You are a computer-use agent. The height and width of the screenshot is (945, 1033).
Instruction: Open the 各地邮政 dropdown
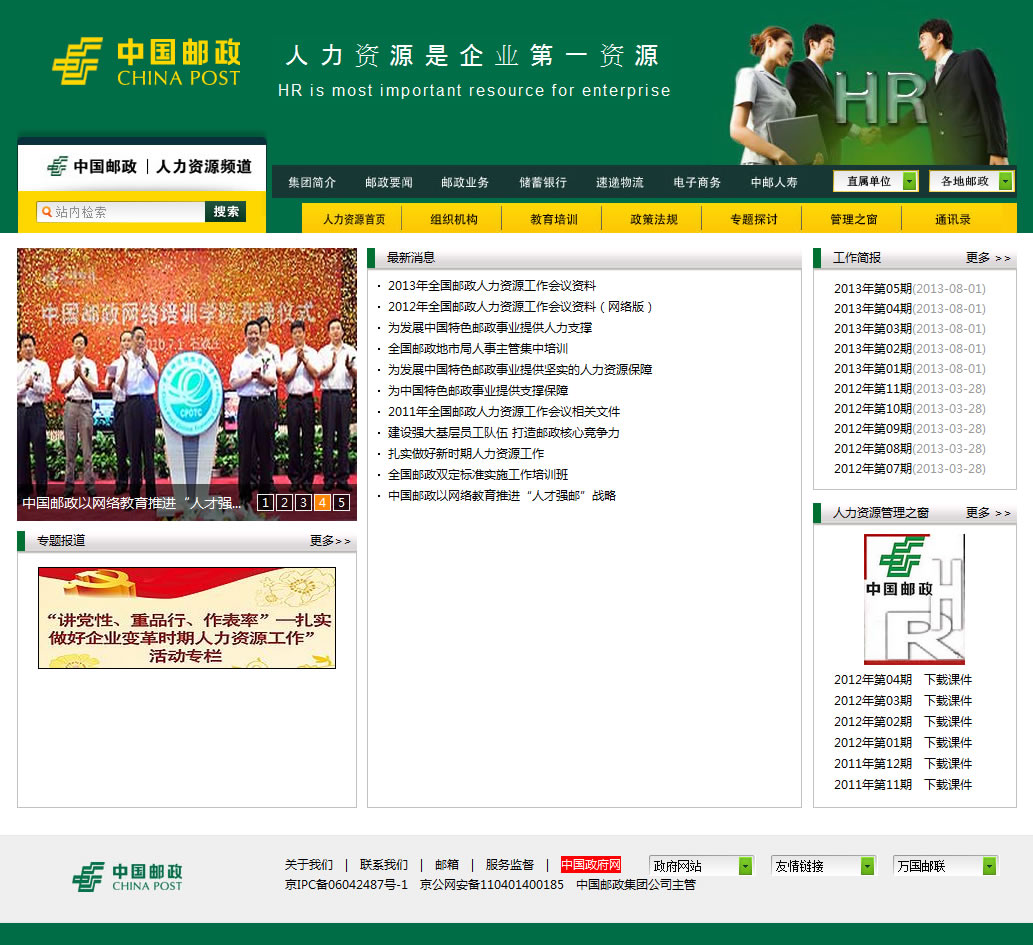pos(971,181)
